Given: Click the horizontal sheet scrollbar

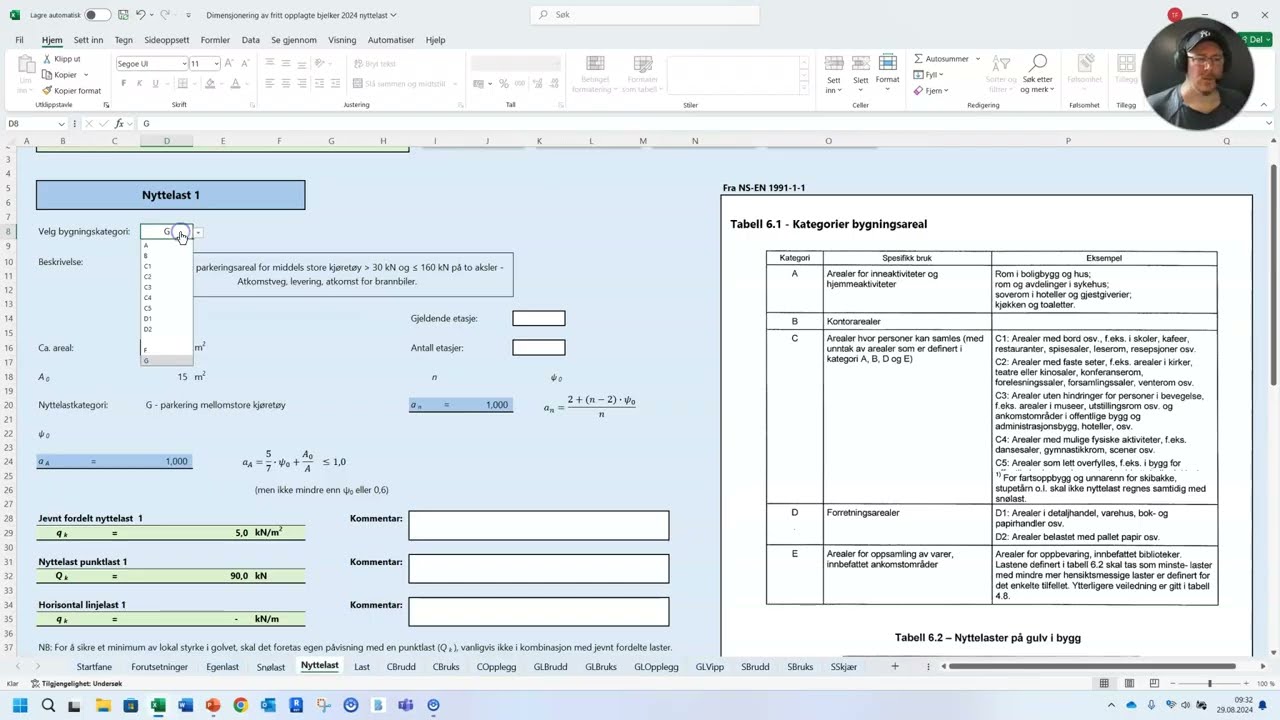Looking at the screenshot, I should pyautogui.click(x=1092, y=667).
